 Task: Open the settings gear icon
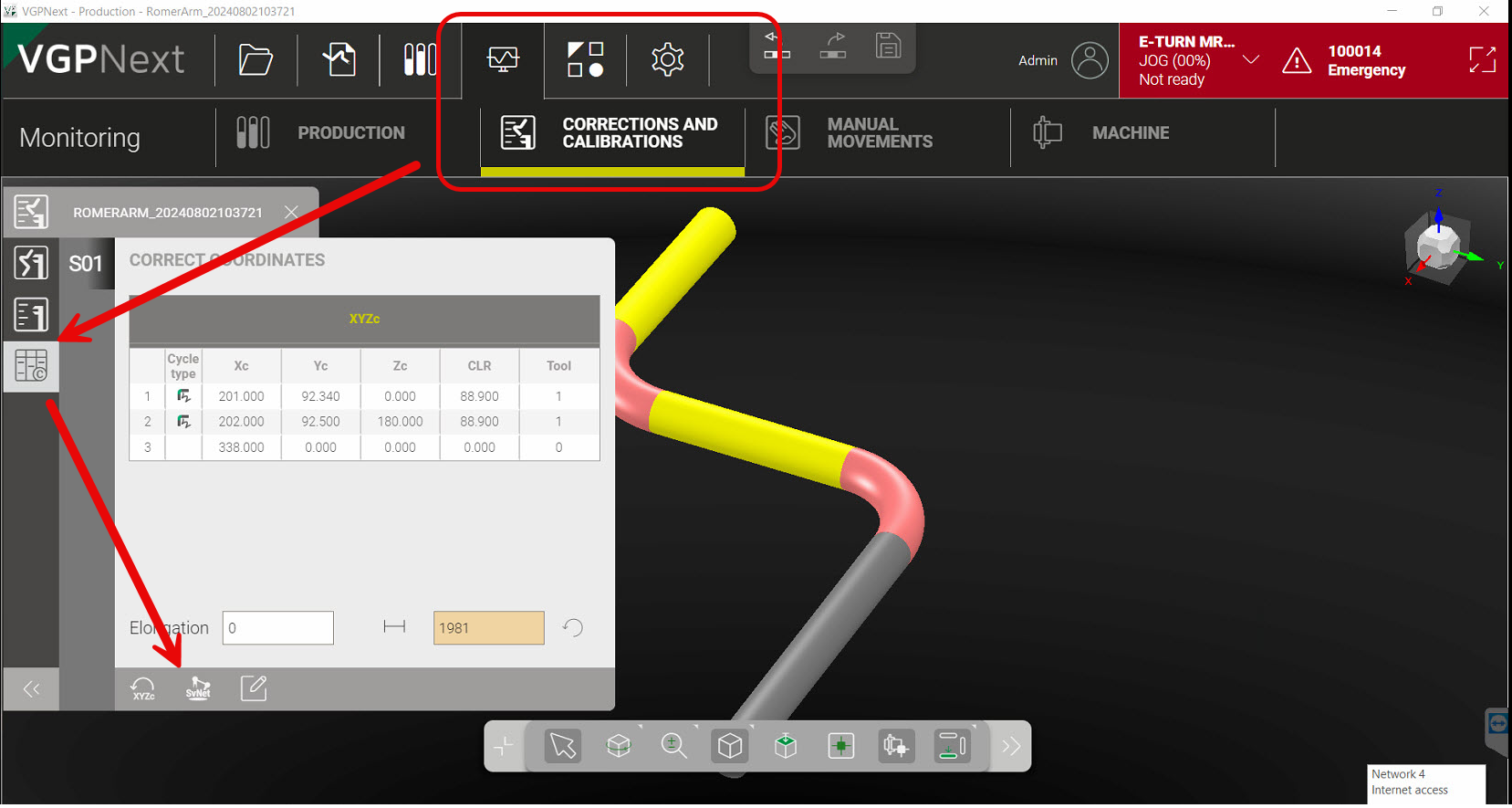[x=668, y=60]
